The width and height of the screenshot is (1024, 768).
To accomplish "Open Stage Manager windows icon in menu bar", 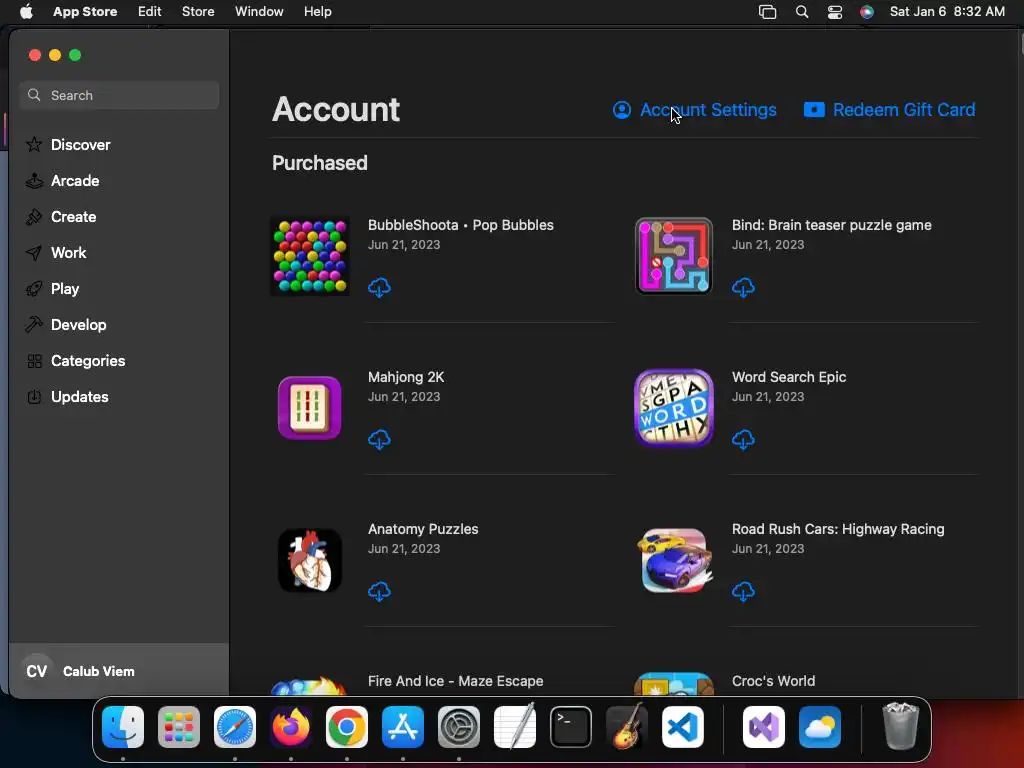I will 767,12.
